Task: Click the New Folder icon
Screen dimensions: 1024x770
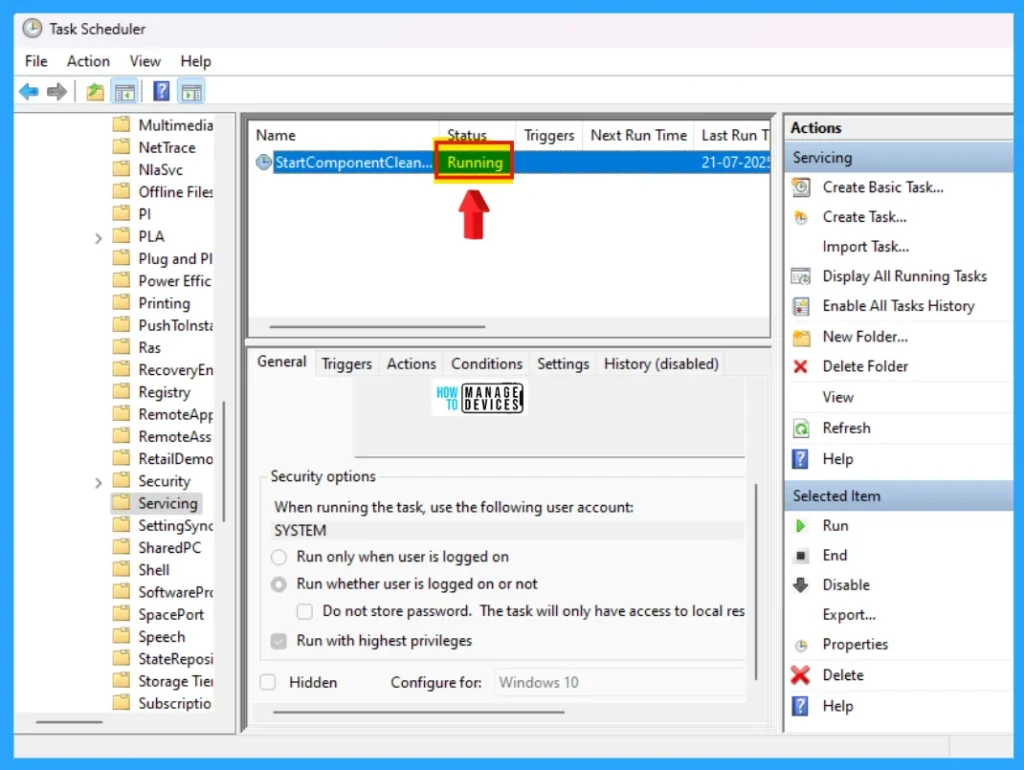Action: coord(801,338)
